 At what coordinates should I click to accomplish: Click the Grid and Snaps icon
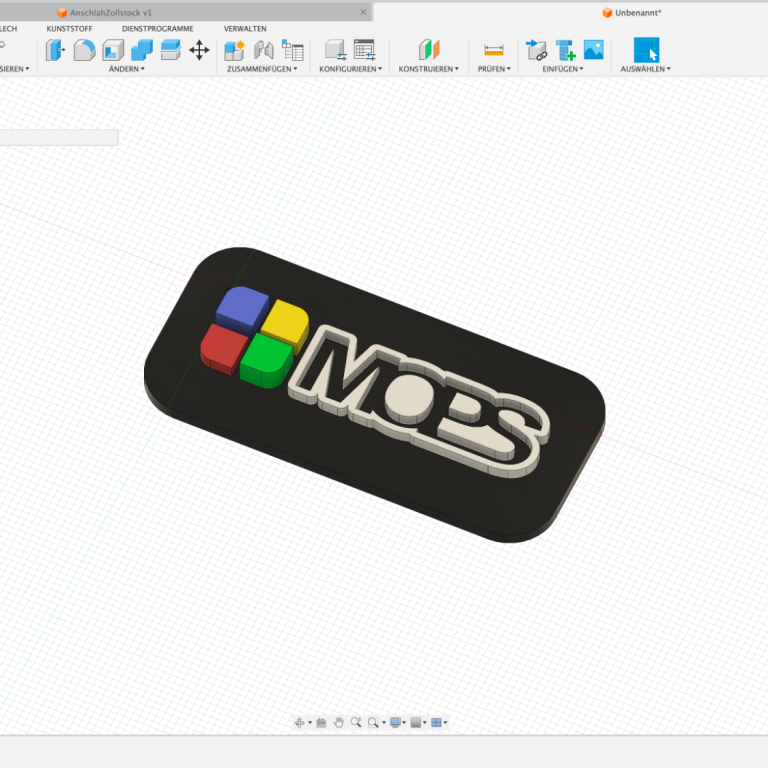point(416,722)
